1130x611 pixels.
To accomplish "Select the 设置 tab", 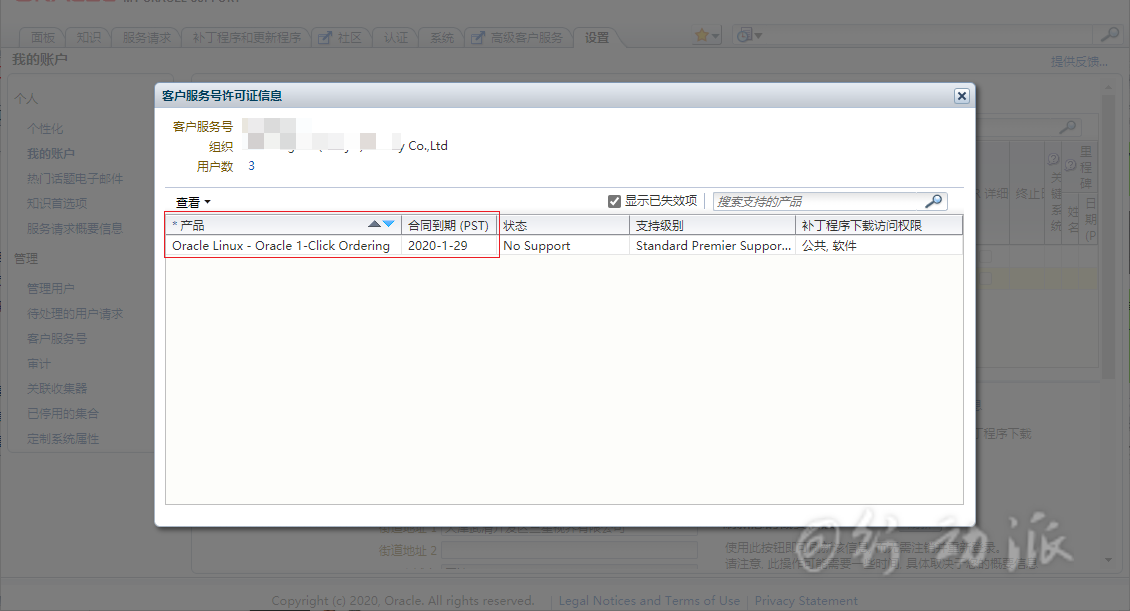I will (597, 37).
